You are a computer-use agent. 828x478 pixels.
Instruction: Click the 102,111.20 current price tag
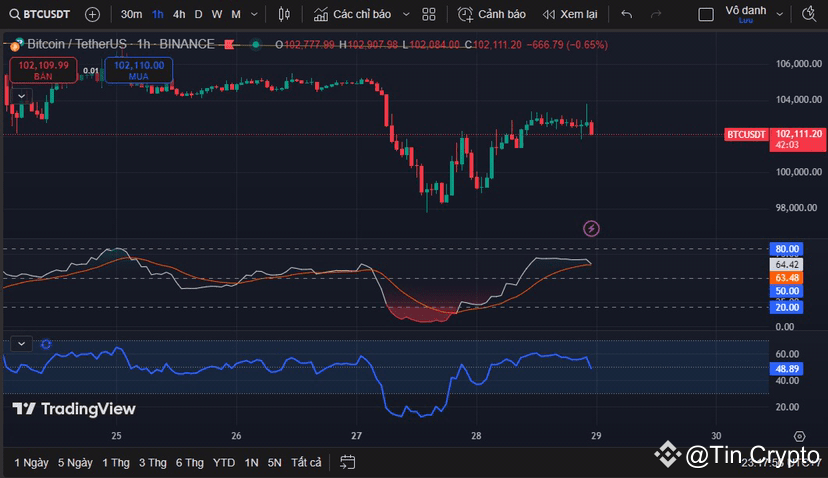coord(798,139)
